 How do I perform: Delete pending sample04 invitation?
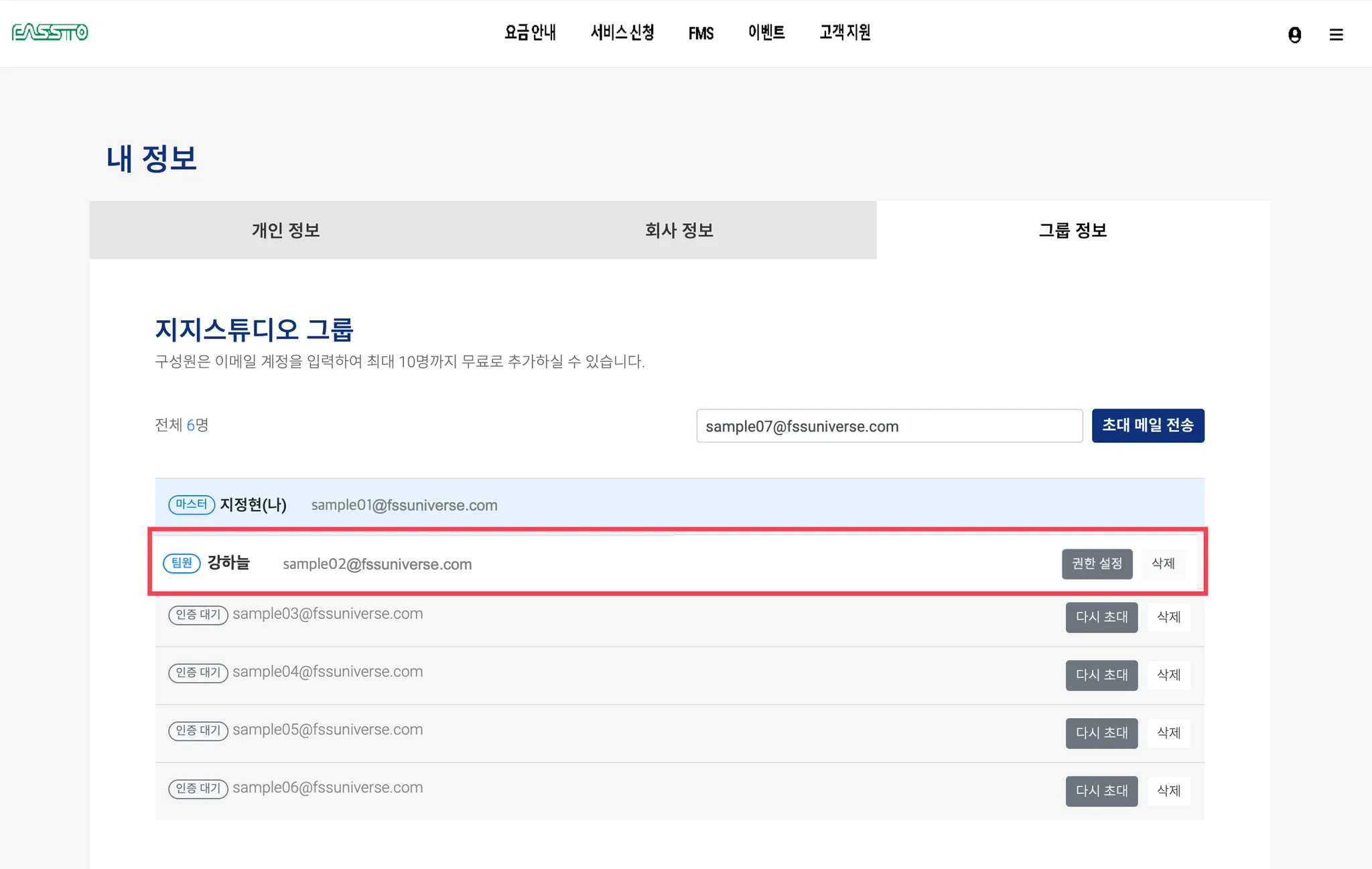pyautogui.click(x=1168, y=675)
